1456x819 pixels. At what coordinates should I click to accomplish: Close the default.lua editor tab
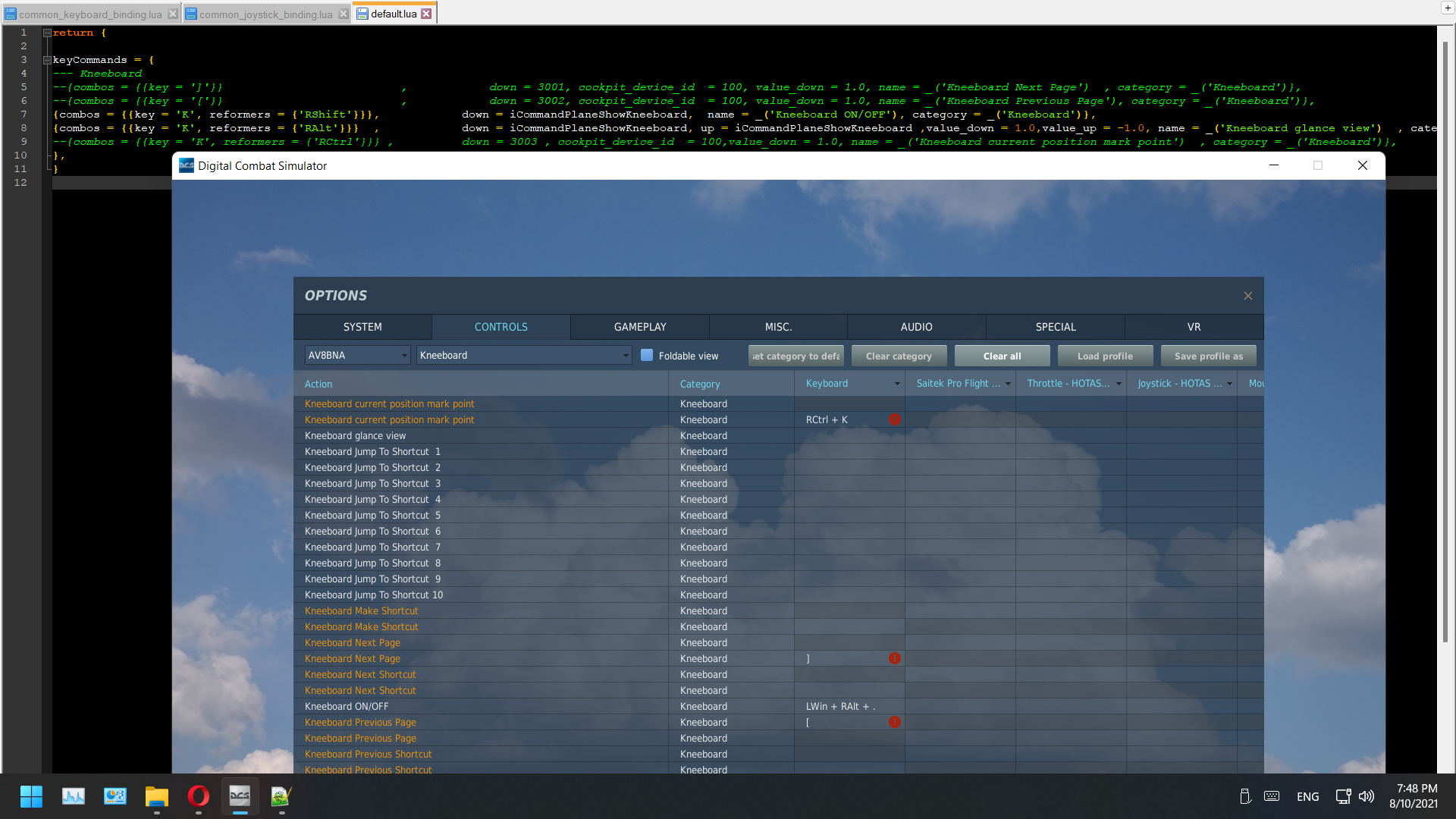(x=426, y=14)
